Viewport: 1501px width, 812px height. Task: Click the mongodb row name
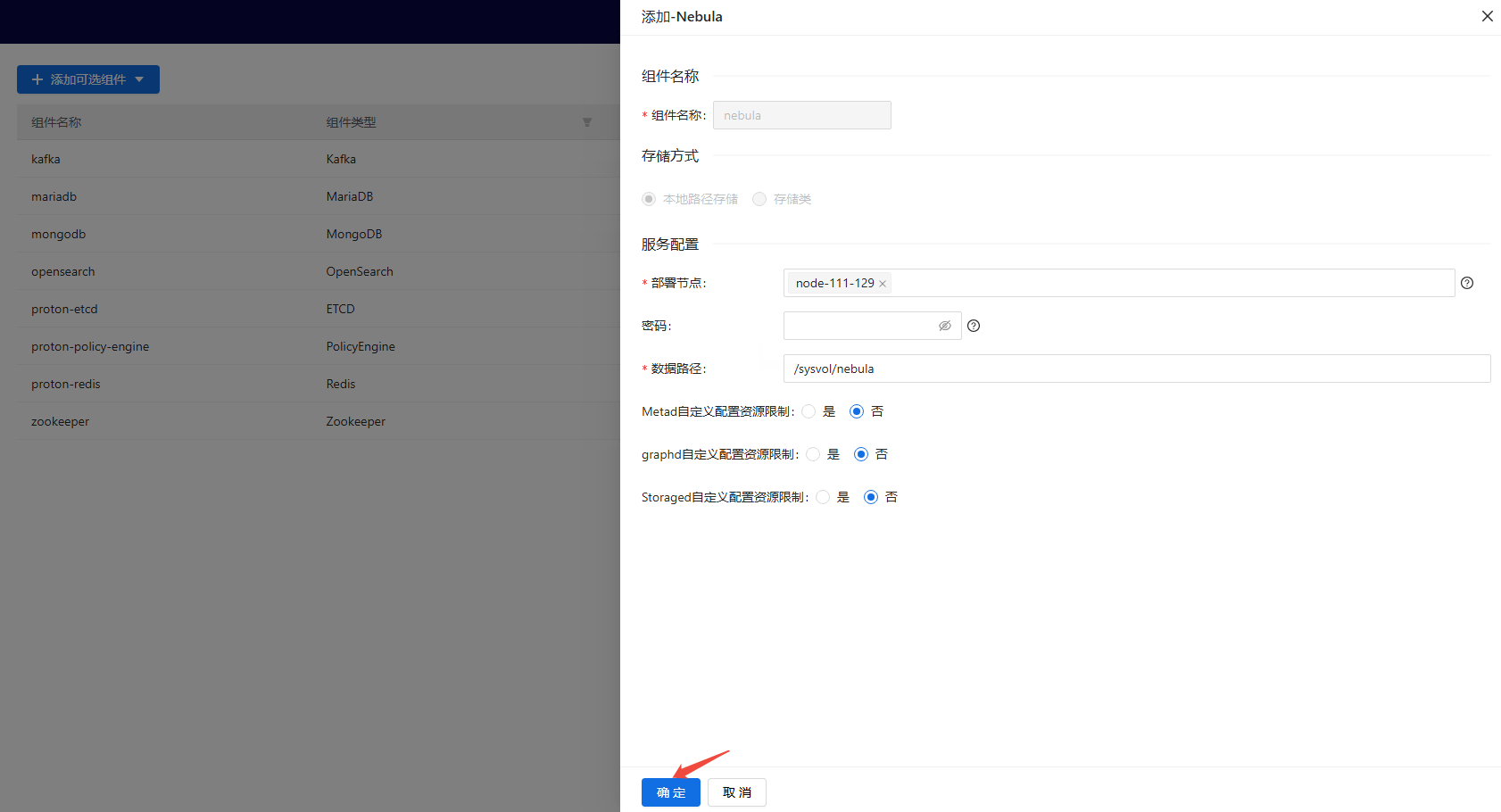pos(58,234)
